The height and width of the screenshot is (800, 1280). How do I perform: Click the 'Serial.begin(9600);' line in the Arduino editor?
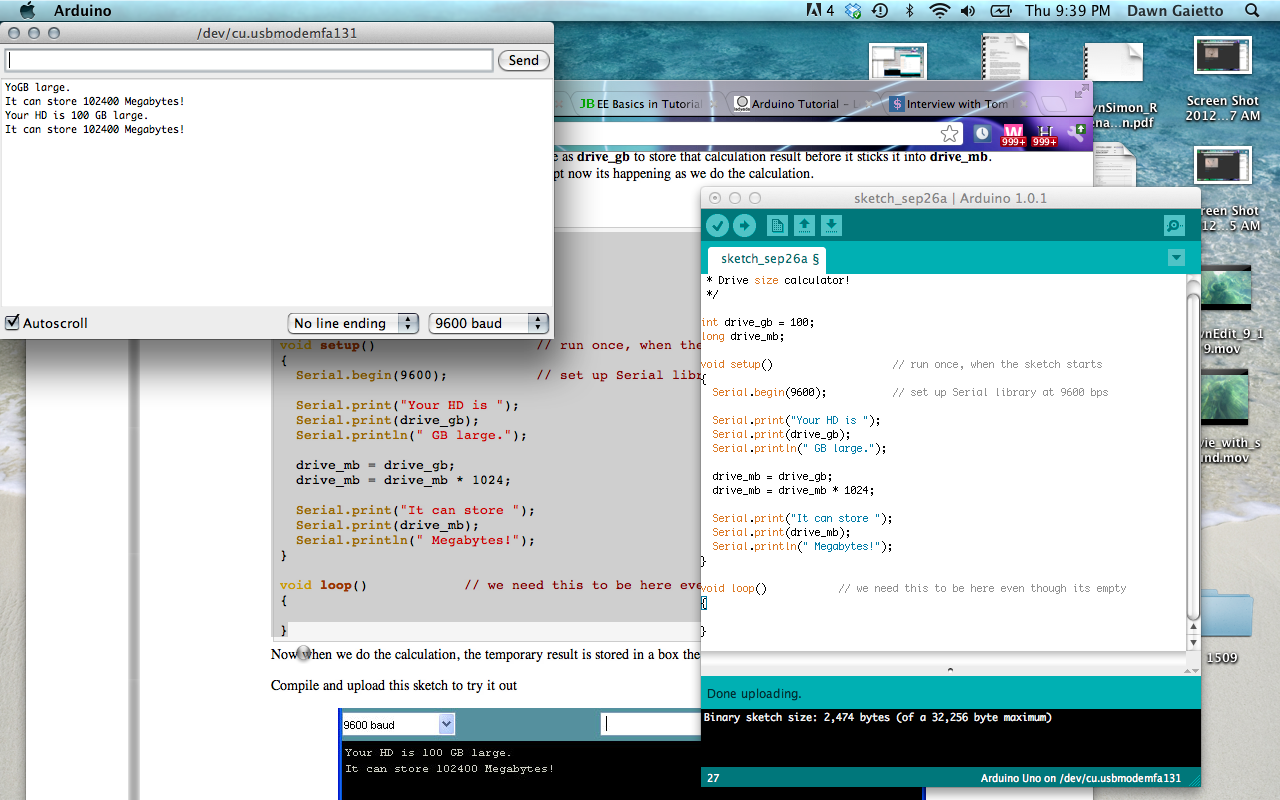[769, 392]
